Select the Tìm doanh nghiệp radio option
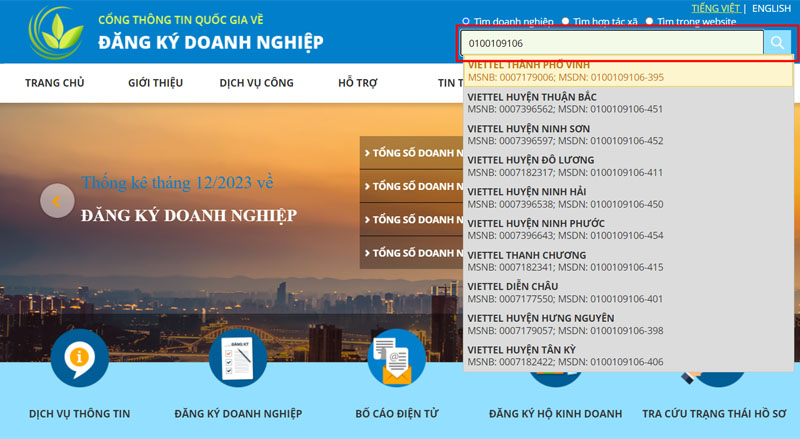Image resolution: width=800 pixels, height=439 pixels. coord(465,21)
